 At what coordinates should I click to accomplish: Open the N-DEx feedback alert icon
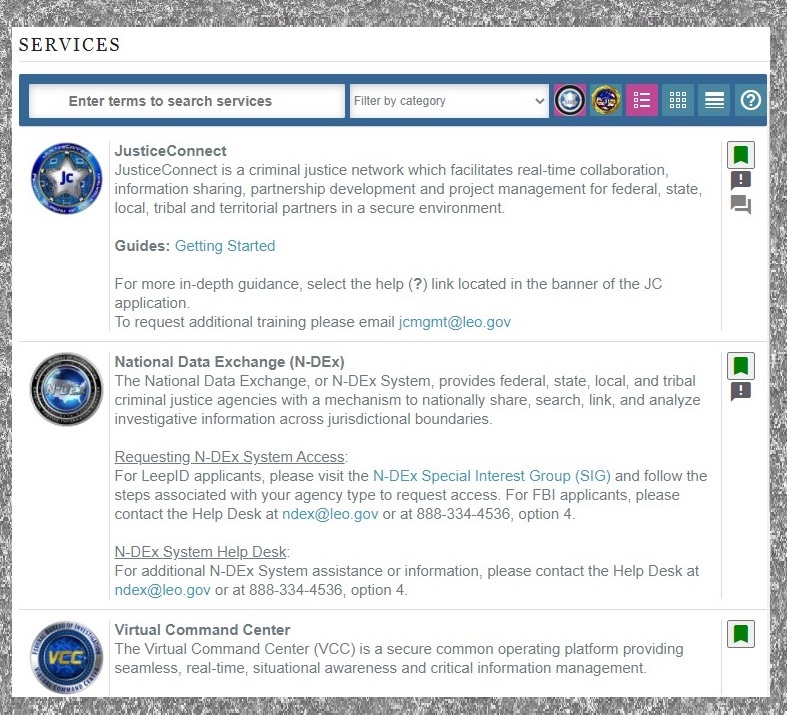point(740,392)
